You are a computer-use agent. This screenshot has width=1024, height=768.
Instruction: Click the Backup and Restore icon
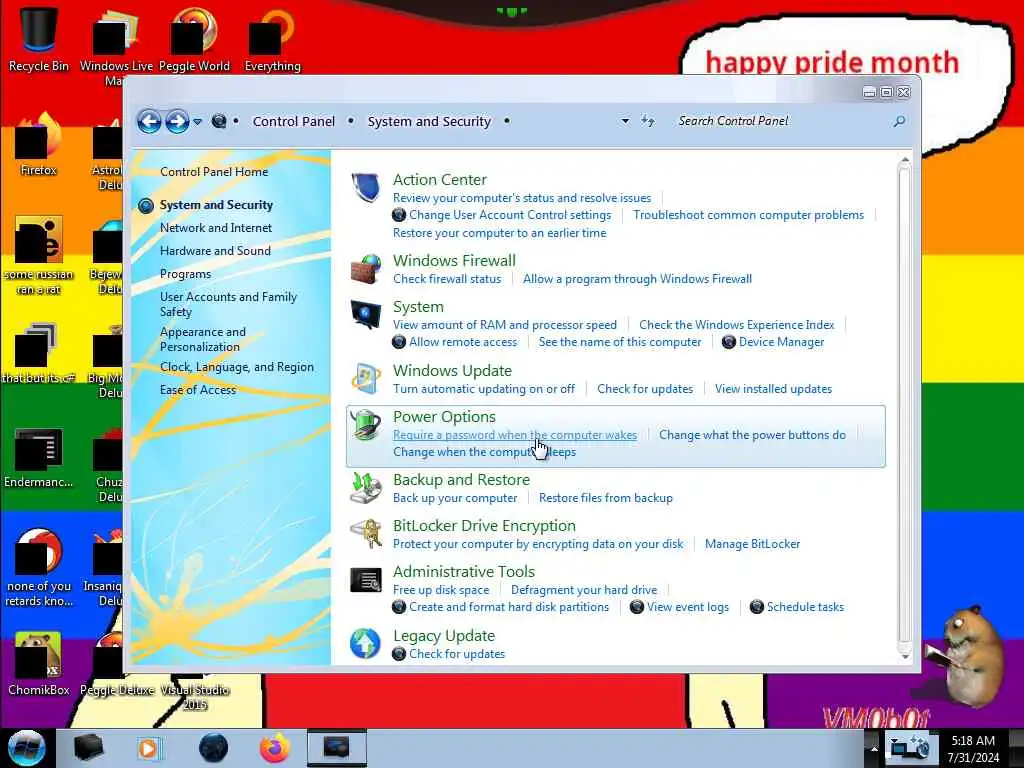click(x=365, y=488)
